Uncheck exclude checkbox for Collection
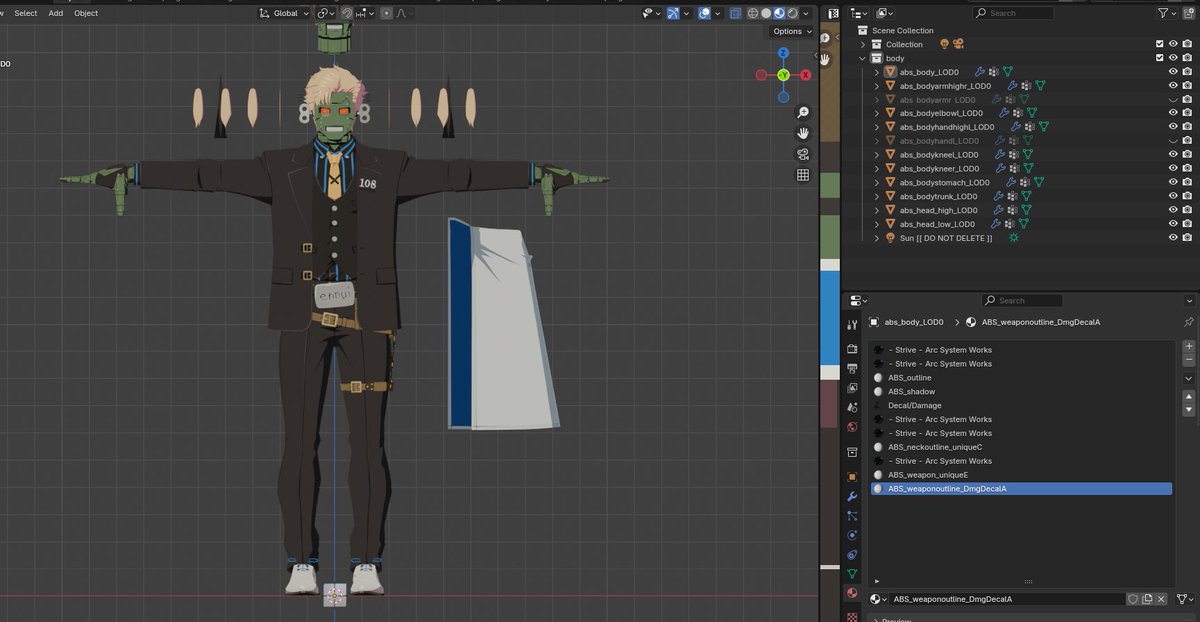The width and height of the screenshot is (1200, 622). point(1160,44)
